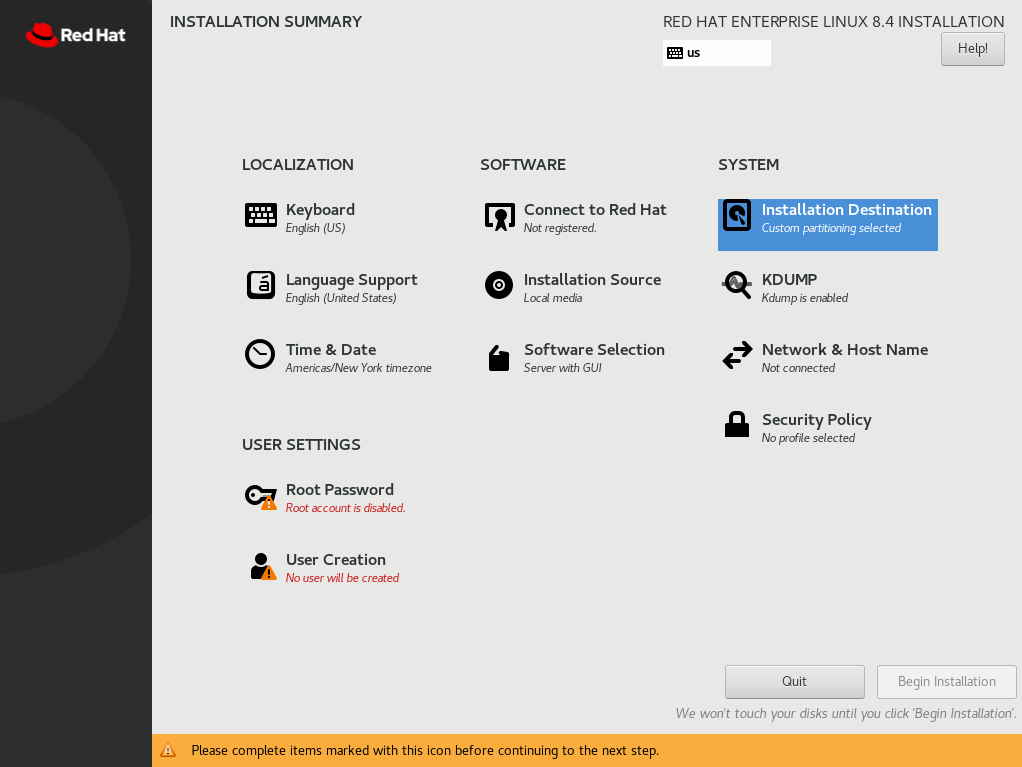Click the us keyboard layout field
Image resolution: width=1022 pixels, height=767 pixels.
[x=716, y=53]
